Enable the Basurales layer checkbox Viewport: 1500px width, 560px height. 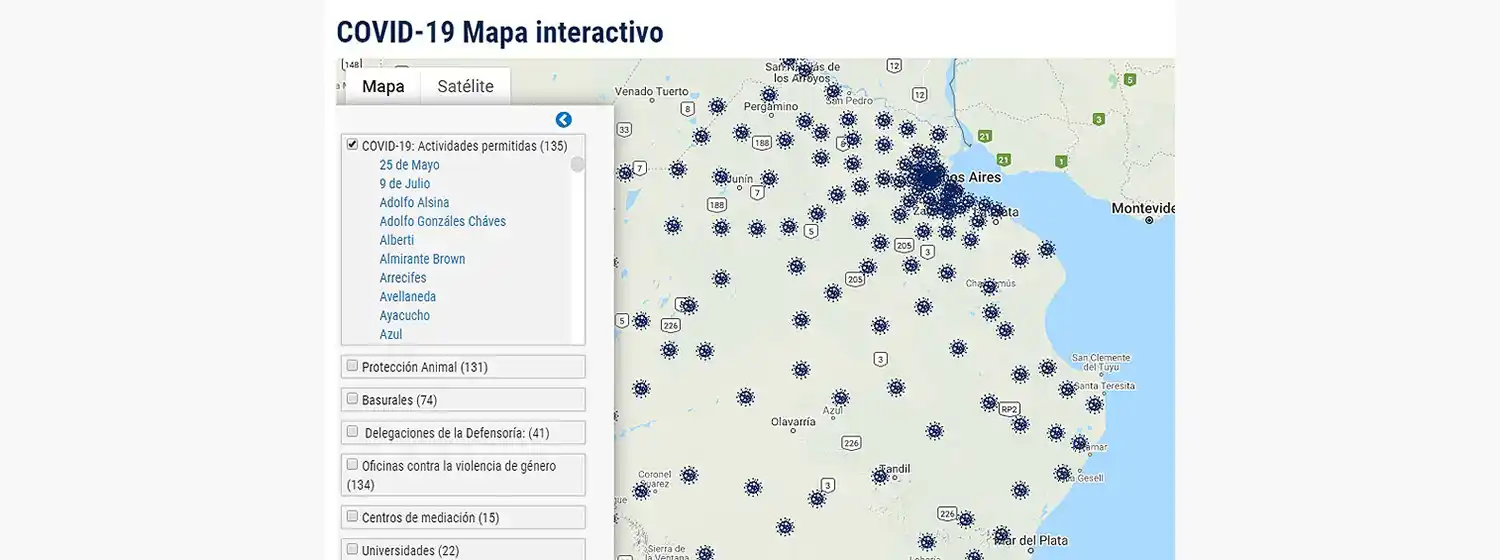[352, 398]
